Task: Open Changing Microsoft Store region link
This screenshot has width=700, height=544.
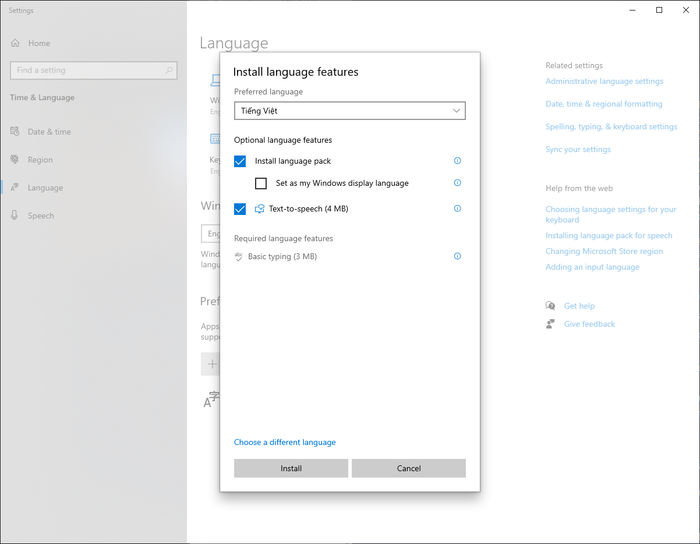Action: click(x=604, y=251)
